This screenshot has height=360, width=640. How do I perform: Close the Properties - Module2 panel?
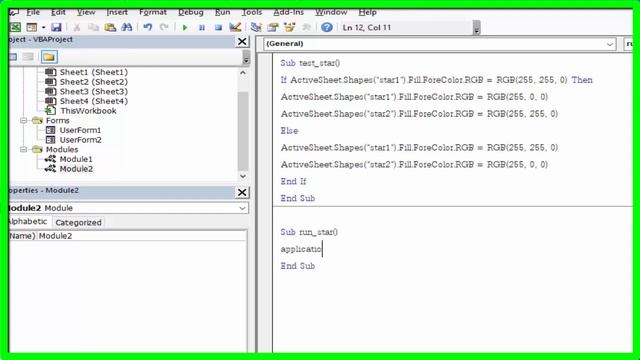pos(242,192)
